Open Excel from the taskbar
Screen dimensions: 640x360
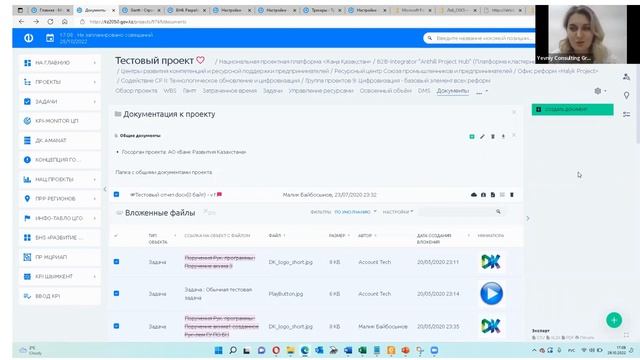tap(362, 350)
